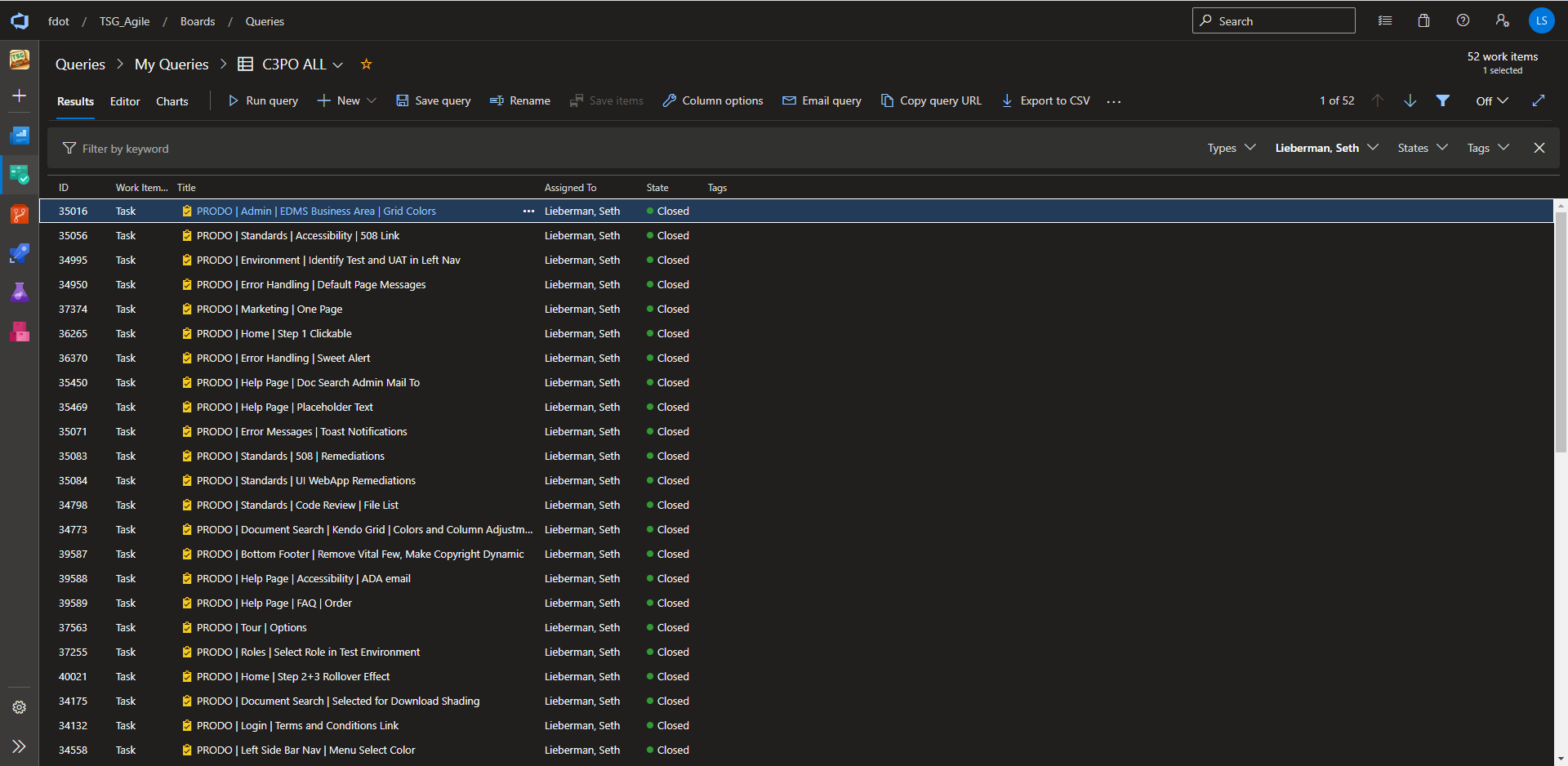The image size is (1568, 766).
Task: Switch to the Charts tab
Action: click(x=171, y=101)
